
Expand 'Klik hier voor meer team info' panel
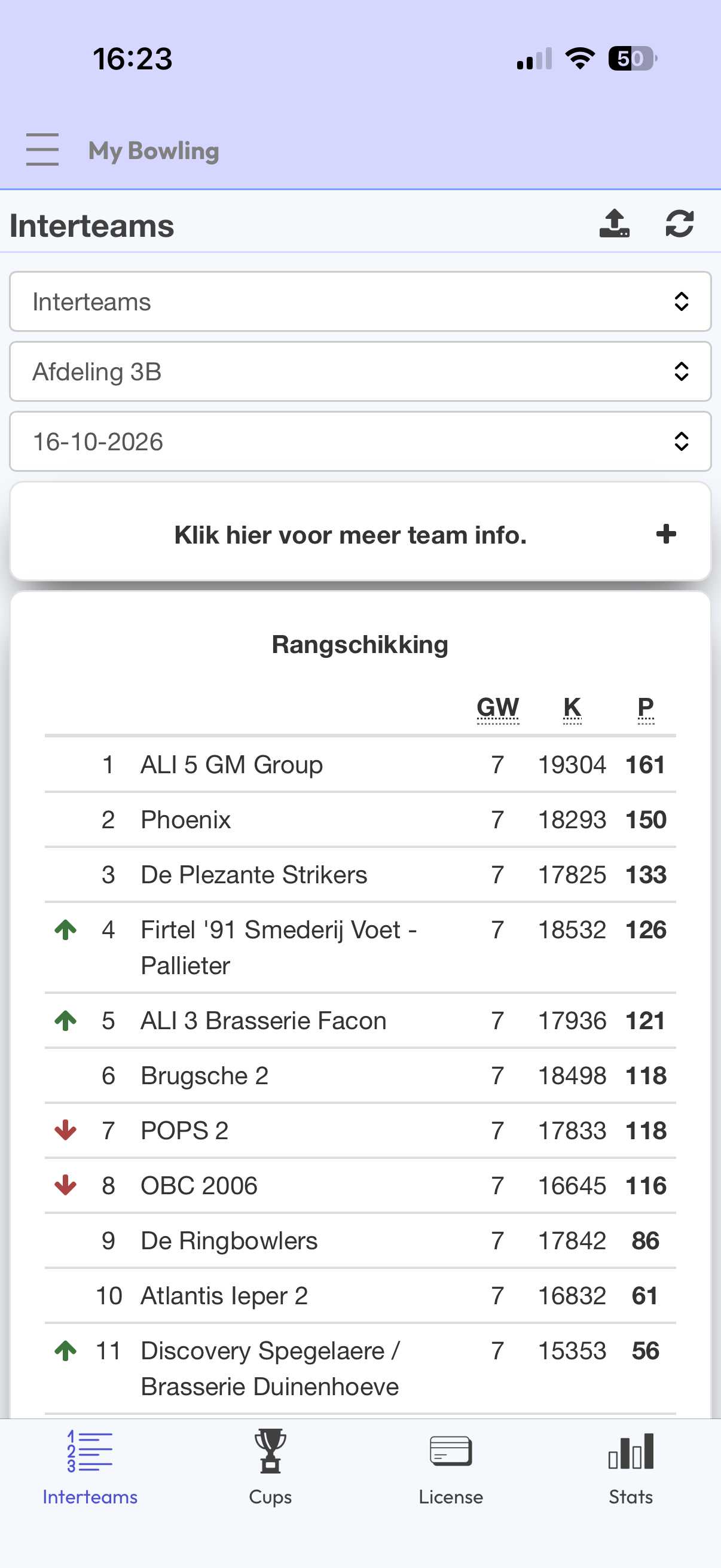pos(360,534)
